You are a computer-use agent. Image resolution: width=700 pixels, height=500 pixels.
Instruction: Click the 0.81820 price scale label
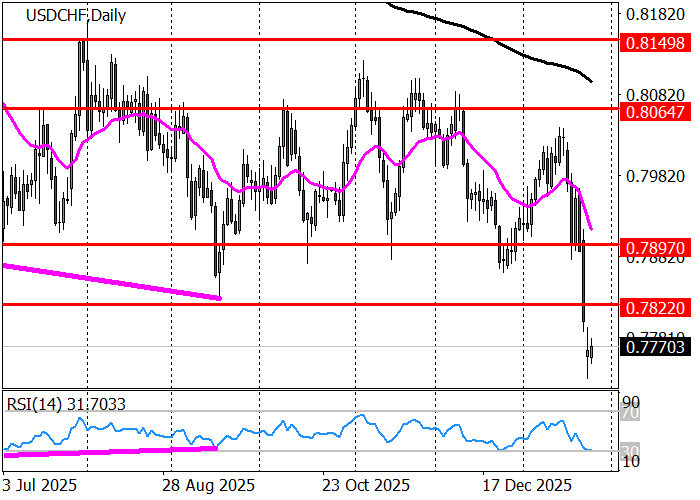654,16
